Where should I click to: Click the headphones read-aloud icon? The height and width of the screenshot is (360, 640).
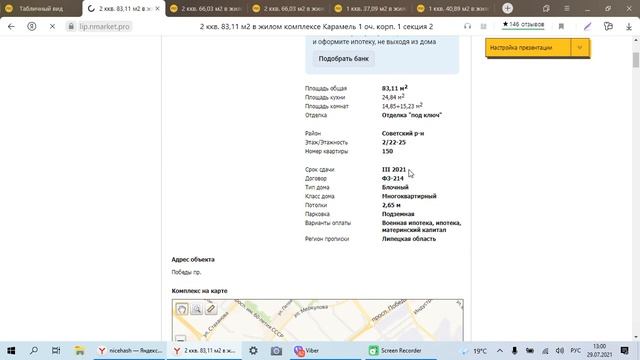pyautogui.click(x=467, y=27)
